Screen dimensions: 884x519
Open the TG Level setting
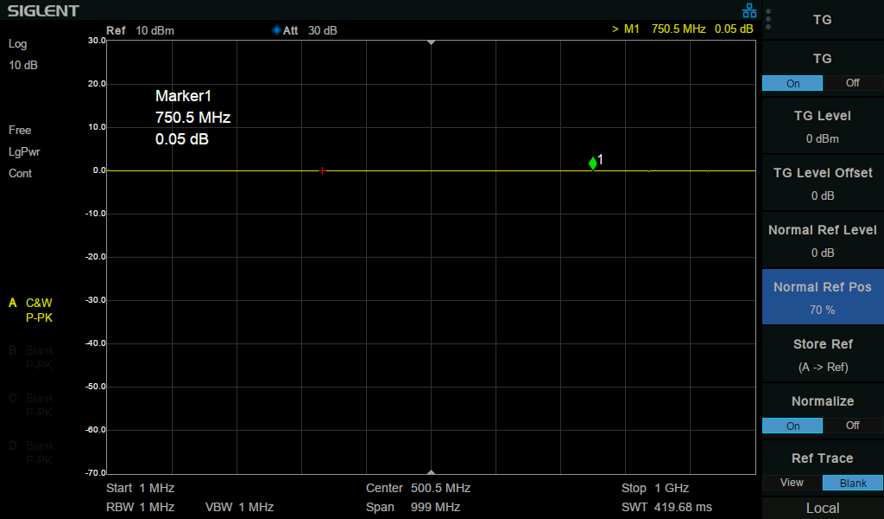point(823,127)
